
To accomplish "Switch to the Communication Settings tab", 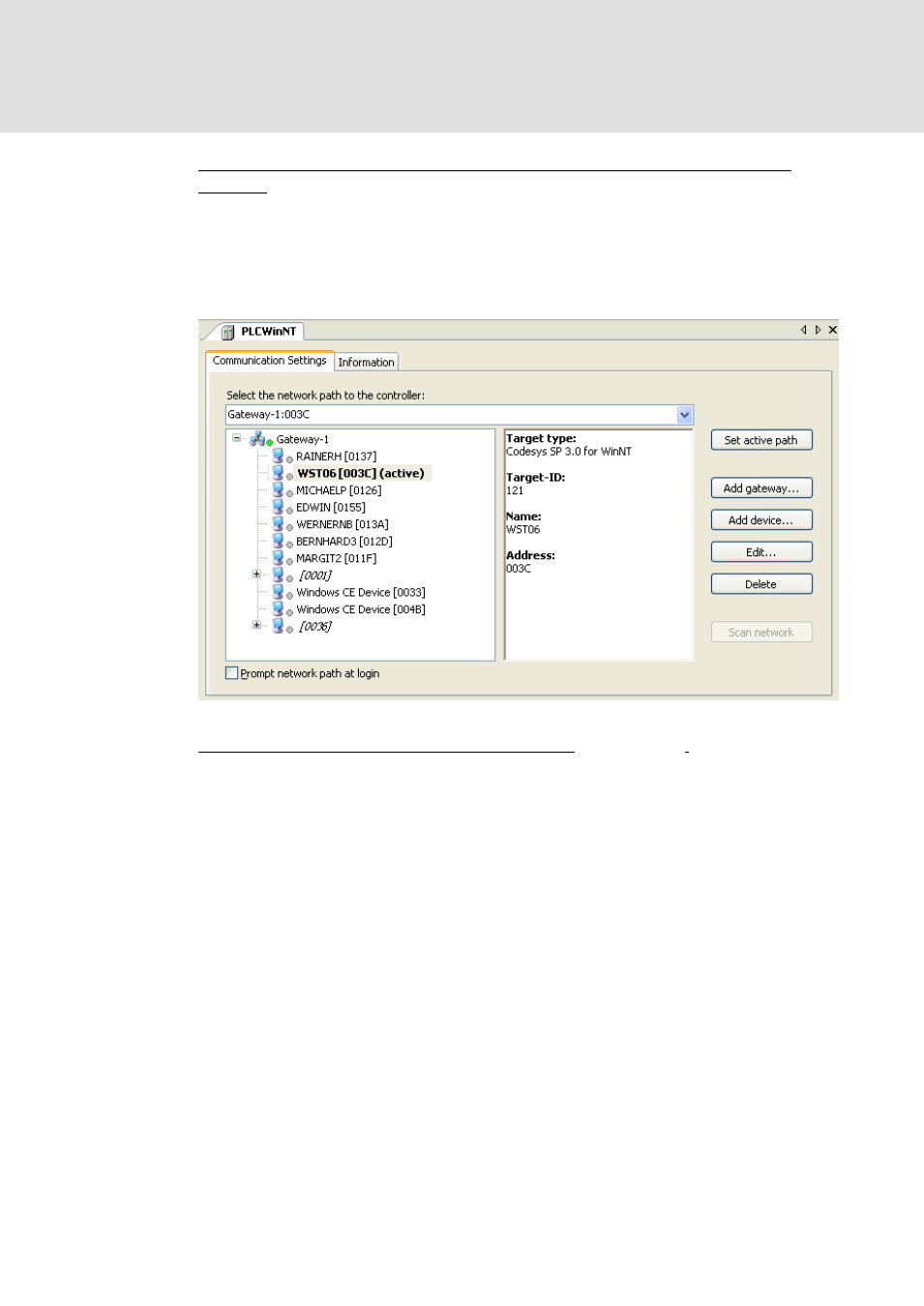I will coord(270,361).
